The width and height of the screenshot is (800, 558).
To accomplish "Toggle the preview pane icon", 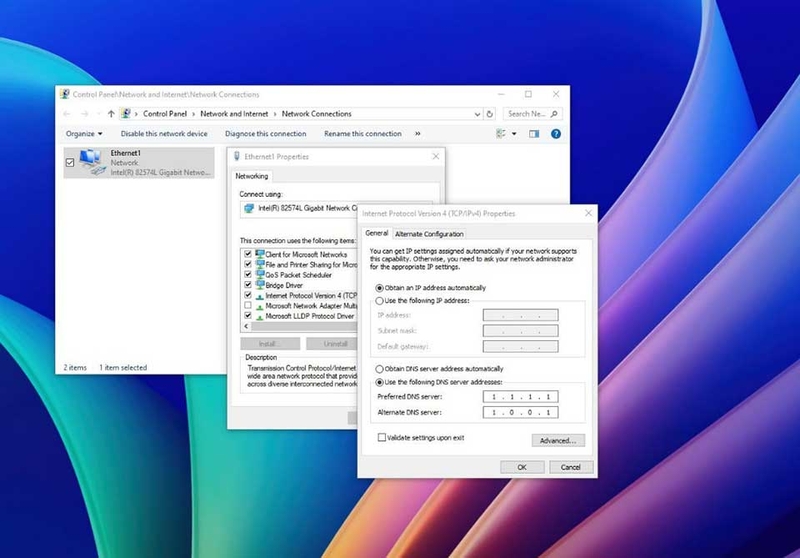I will tap(534, 134).
